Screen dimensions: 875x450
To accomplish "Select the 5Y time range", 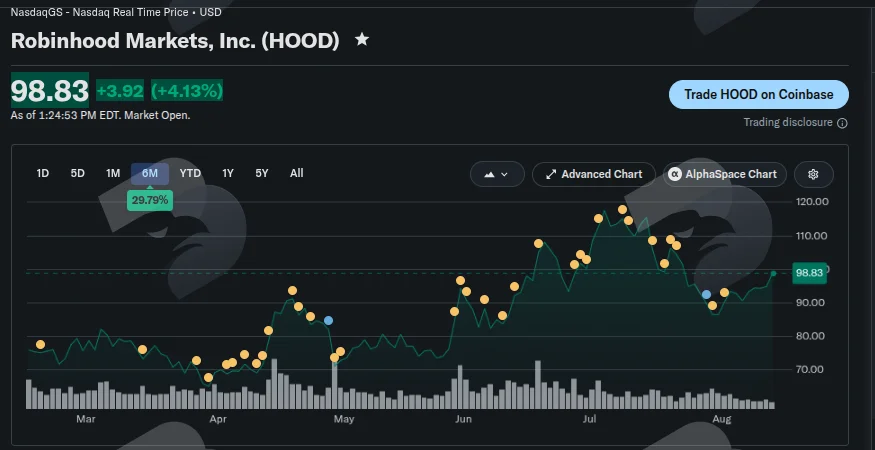I will pyautogui.click(x=262, y=174).
